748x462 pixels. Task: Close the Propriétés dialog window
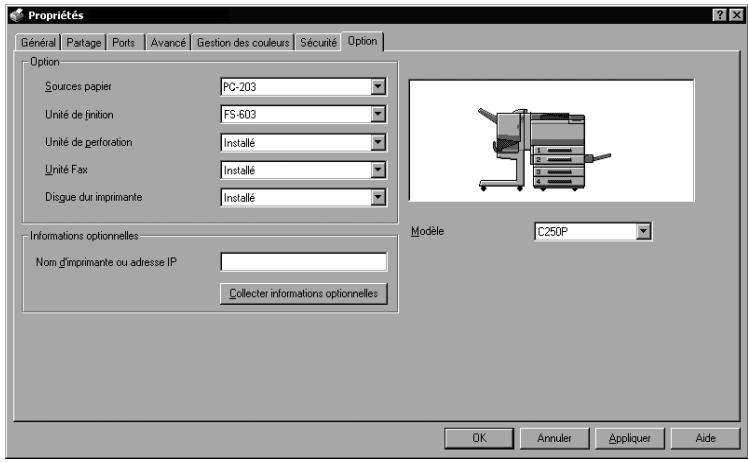(x=737, y=15)
